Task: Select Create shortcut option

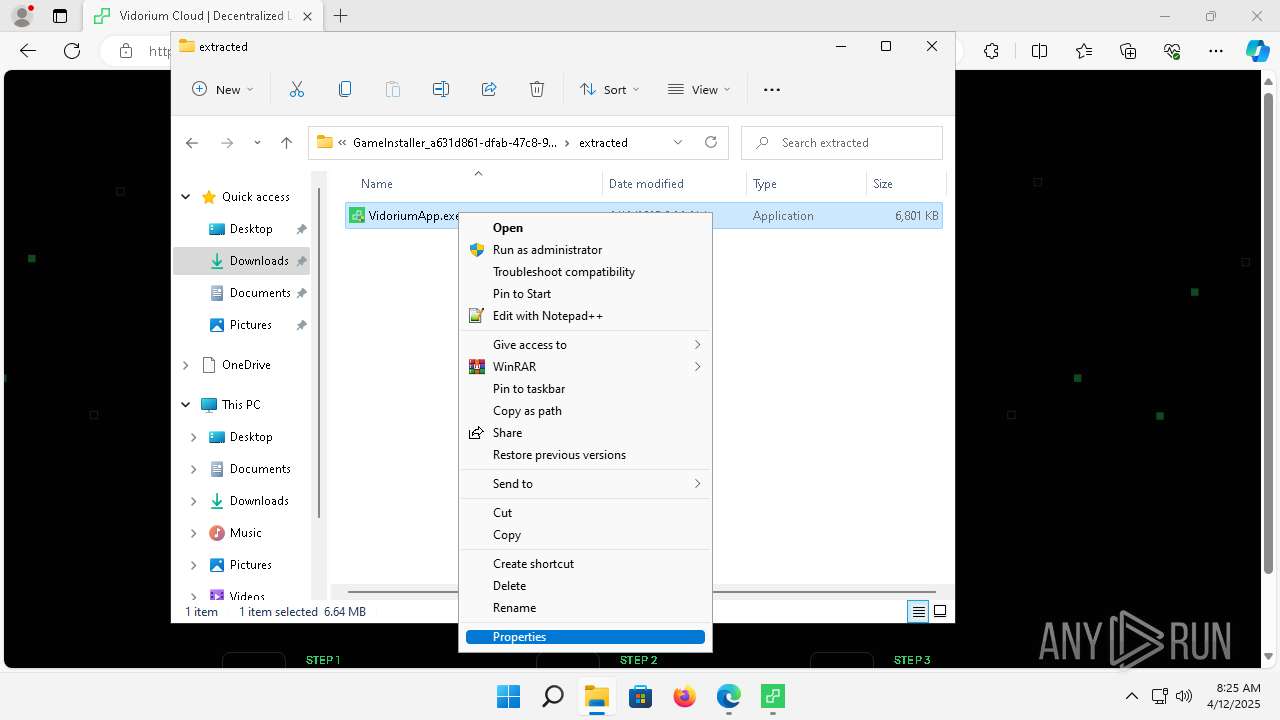Action: pyautogui.click(x=585, y=564)
